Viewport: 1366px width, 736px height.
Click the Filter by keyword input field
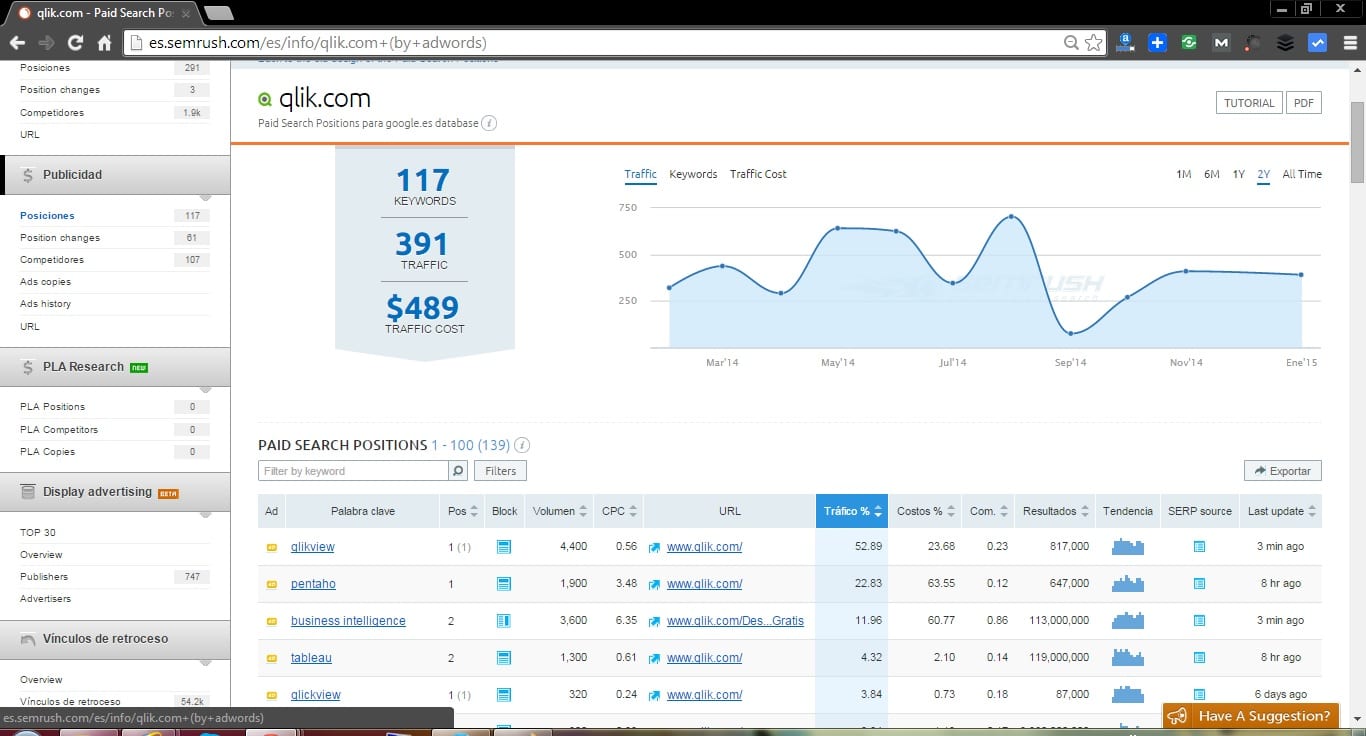point(353,471)
